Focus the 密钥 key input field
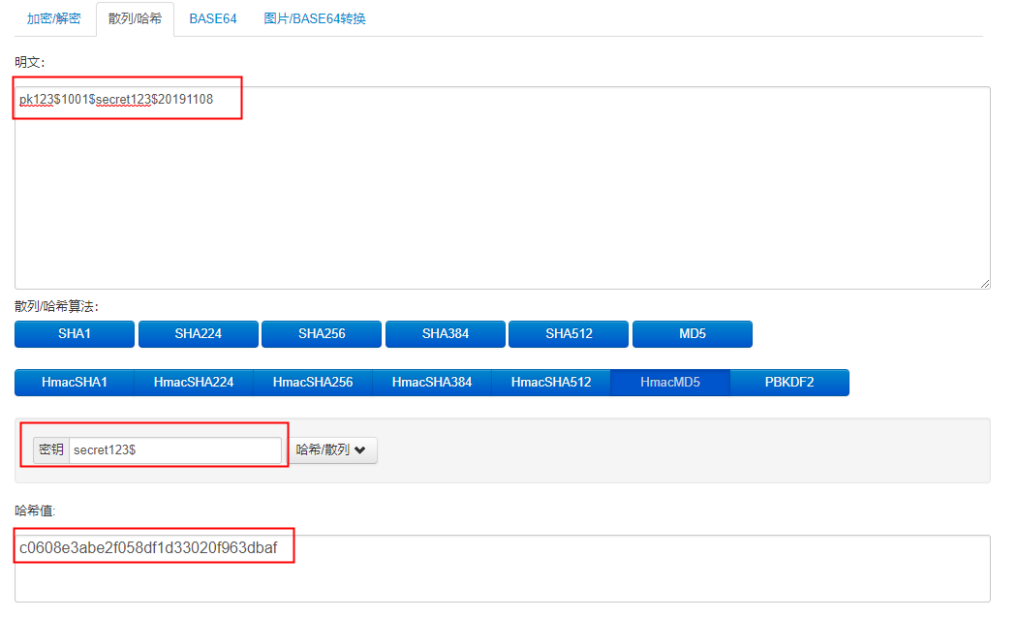The height and width of the screenshot is (619, 1019). coord(175,450)
